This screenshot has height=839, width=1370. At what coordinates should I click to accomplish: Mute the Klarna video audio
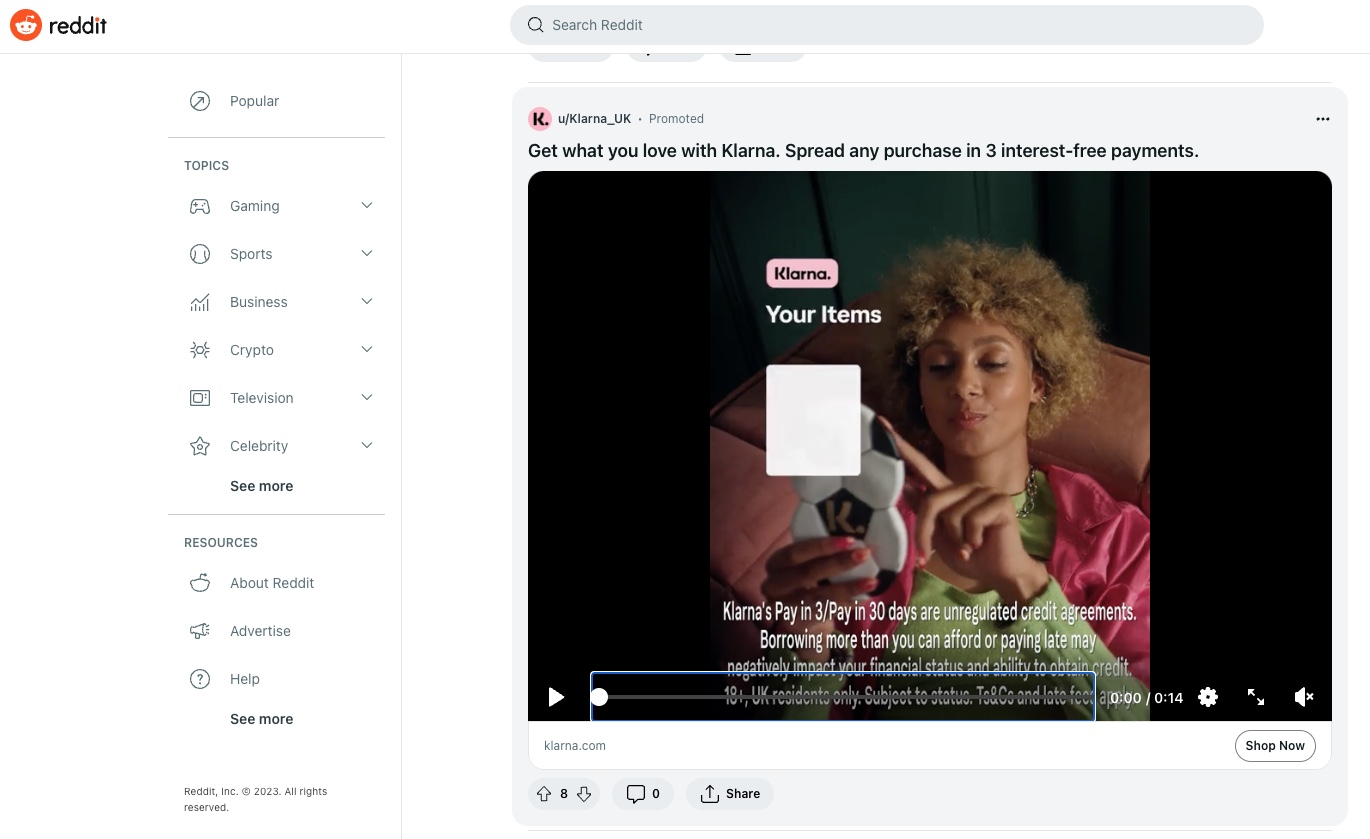1304,697
